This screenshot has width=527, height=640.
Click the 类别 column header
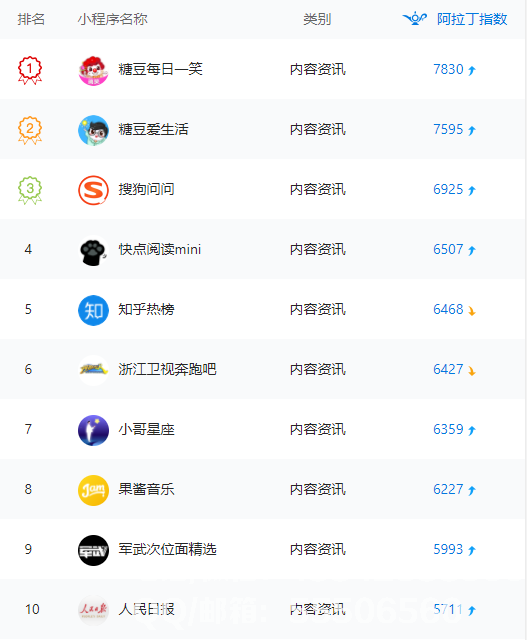coord(317,19)
